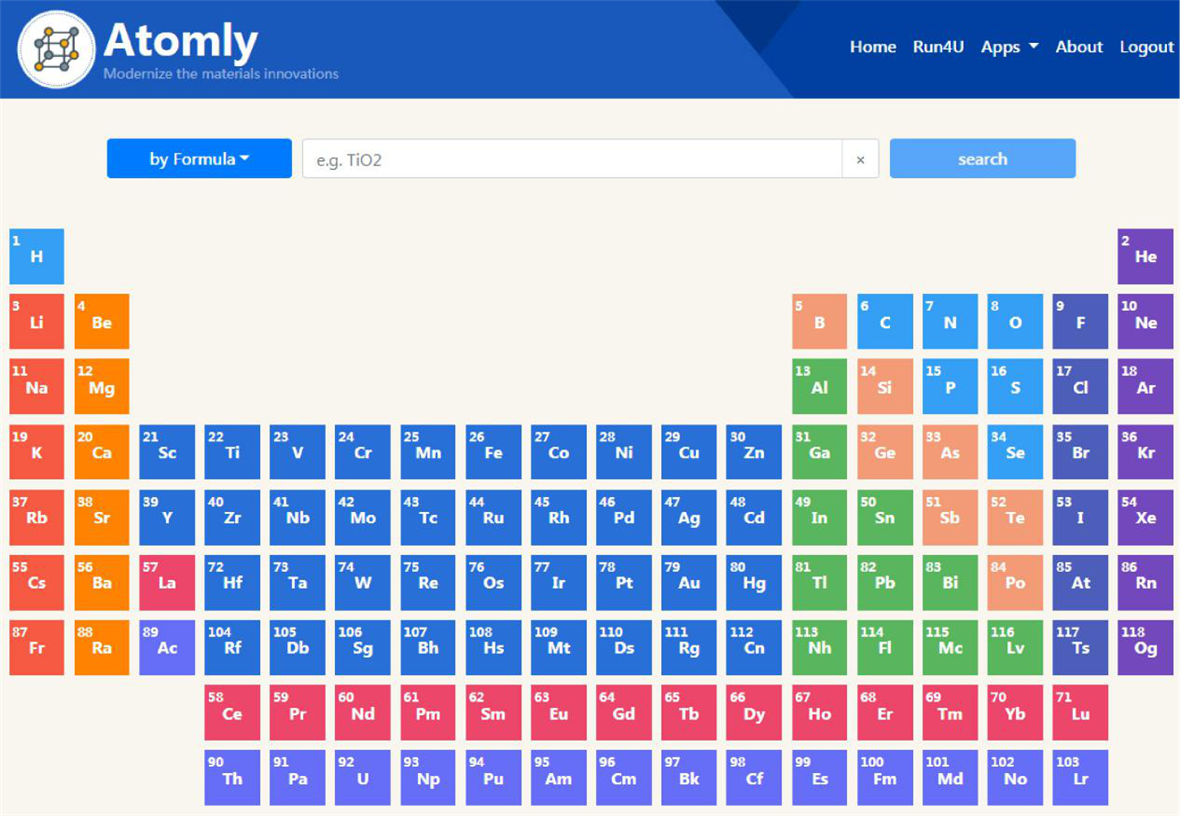This screenshot has height=816, width=1180.
Task: Focus the formula search input field
Action: tap(572, 159)
